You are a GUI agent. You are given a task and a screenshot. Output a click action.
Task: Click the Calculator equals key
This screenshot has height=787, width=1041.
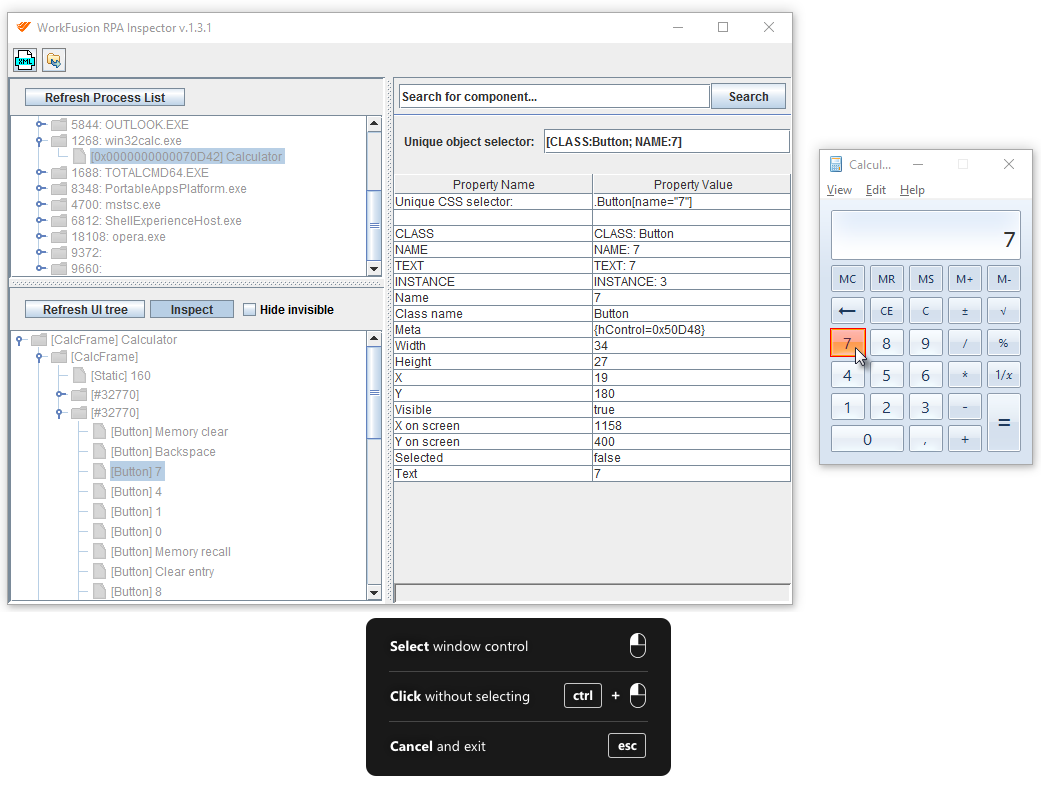point(1004,422)
